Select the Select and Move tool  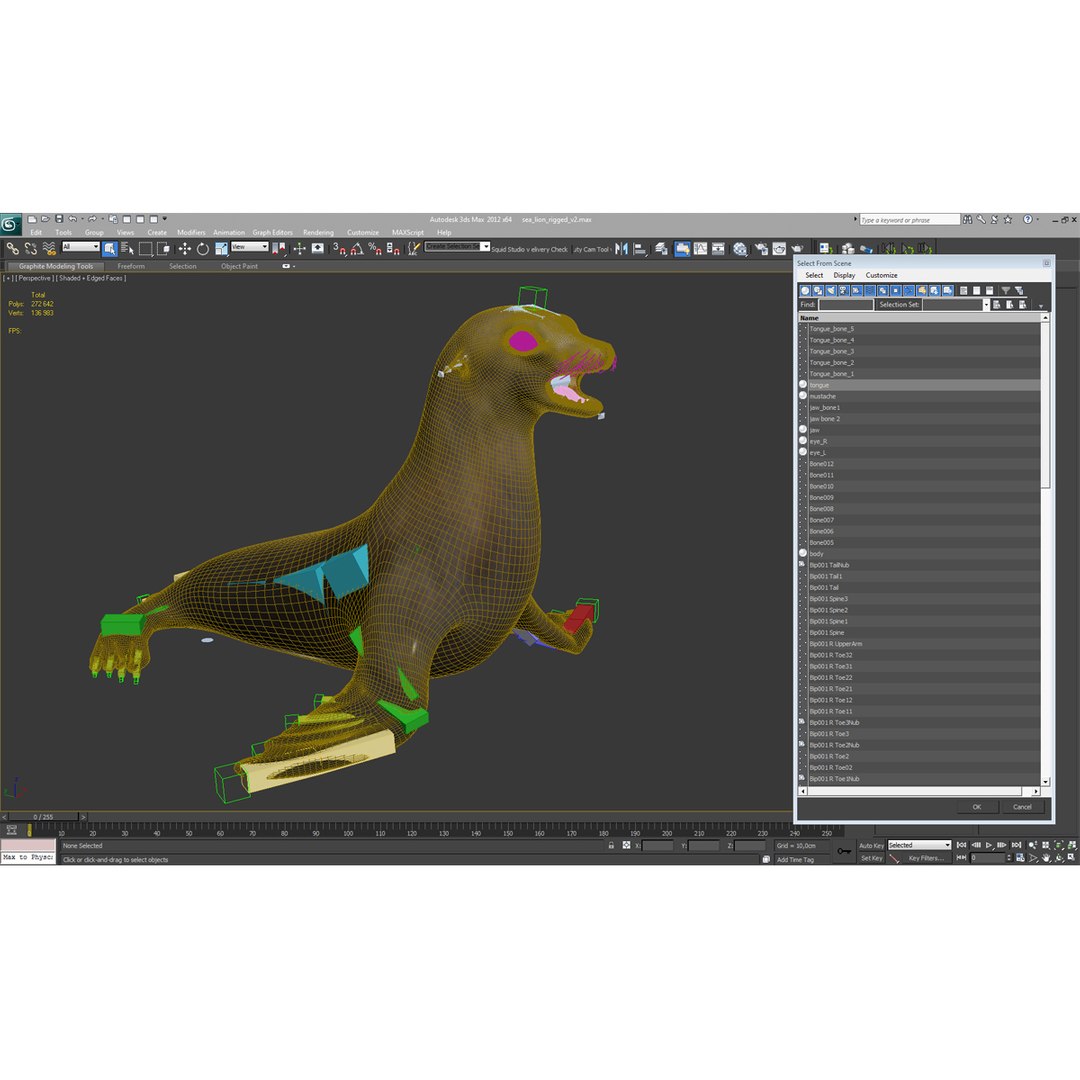pos(185,249)
